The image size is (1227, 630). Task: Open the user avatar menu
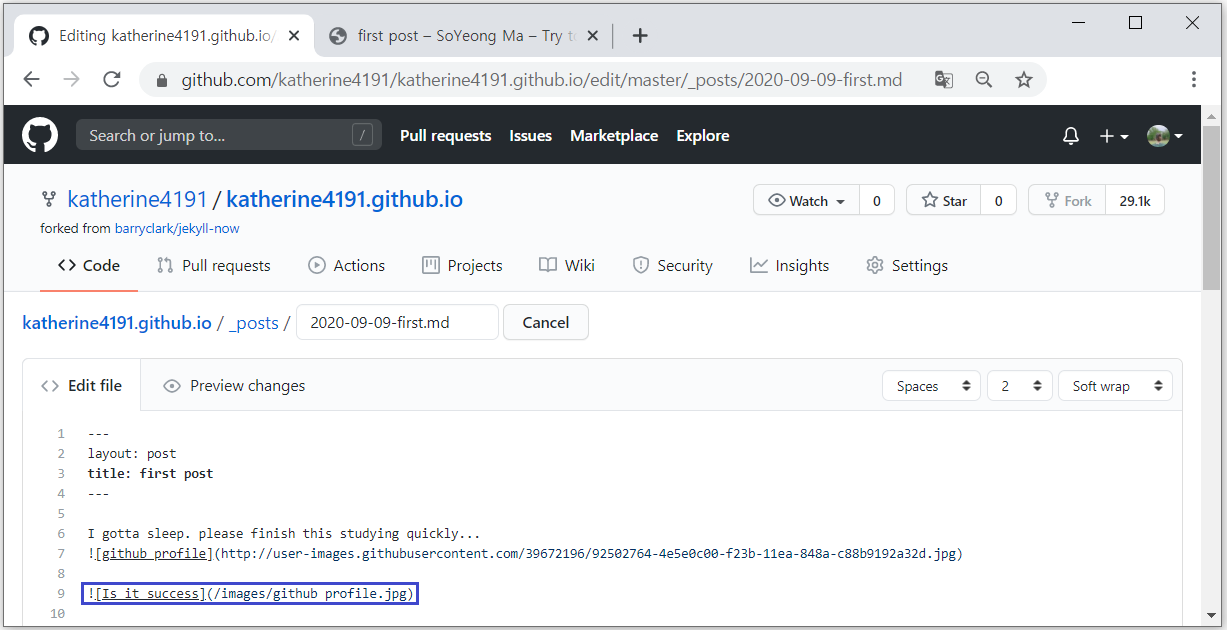1165,136
